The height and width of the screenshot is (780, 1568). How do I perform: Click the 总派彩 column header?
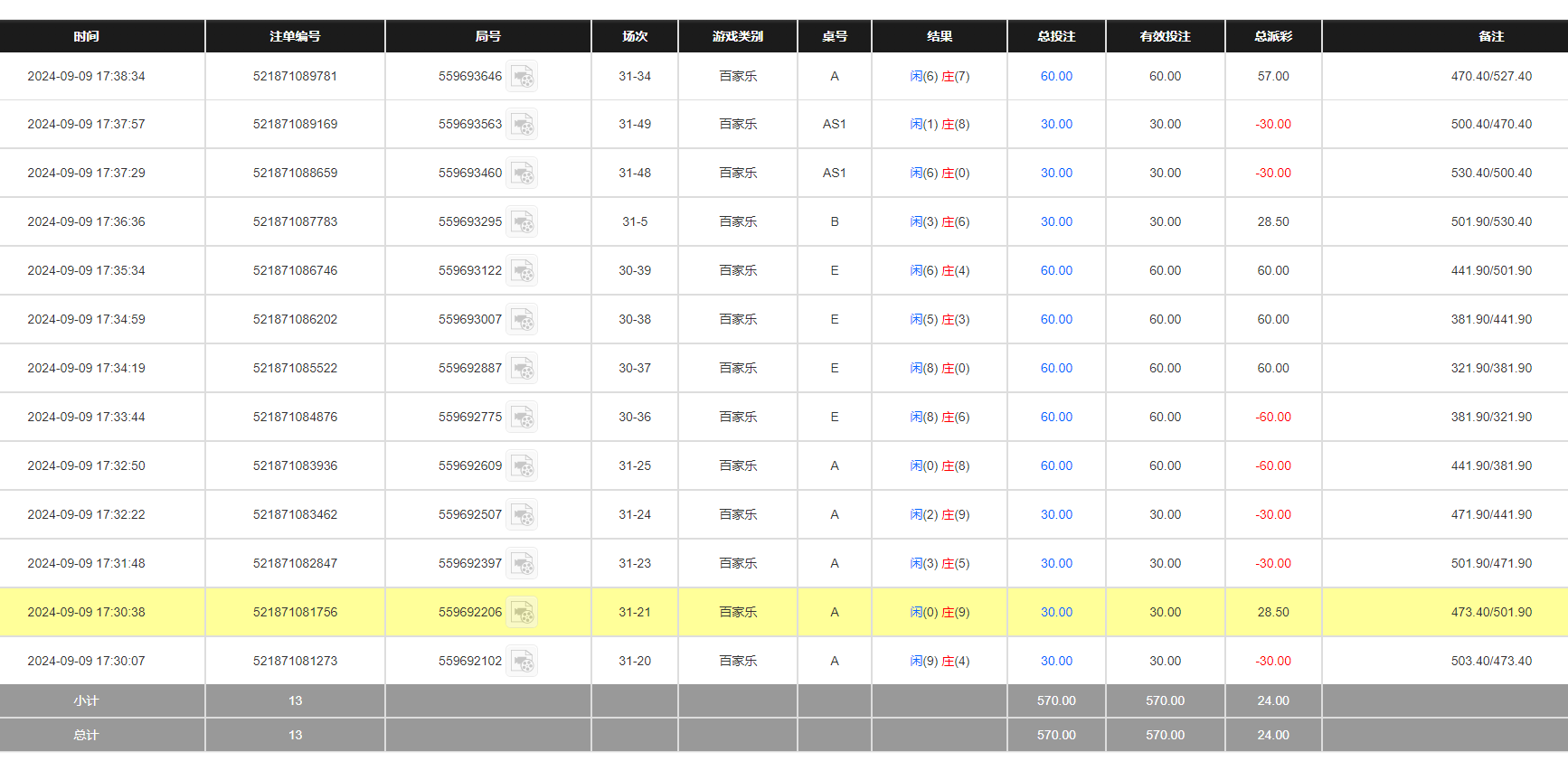[1272, 36]
